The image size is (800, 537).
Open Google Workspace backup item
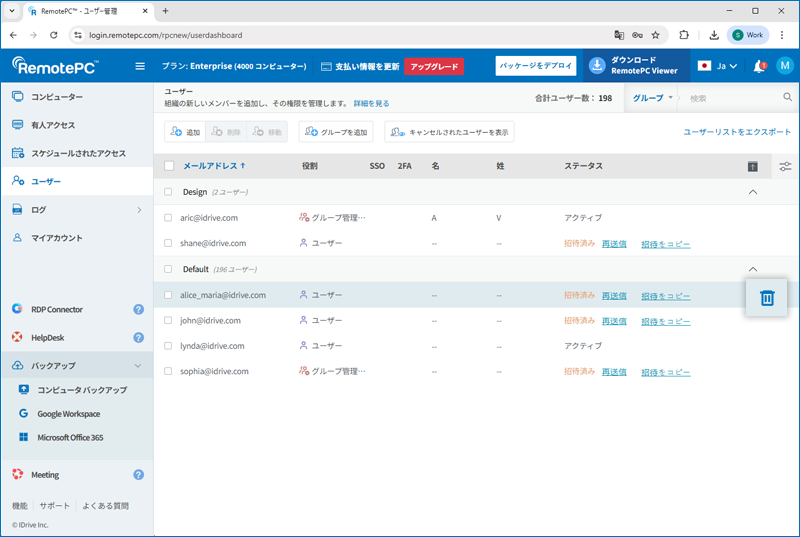tap(68, 414)
